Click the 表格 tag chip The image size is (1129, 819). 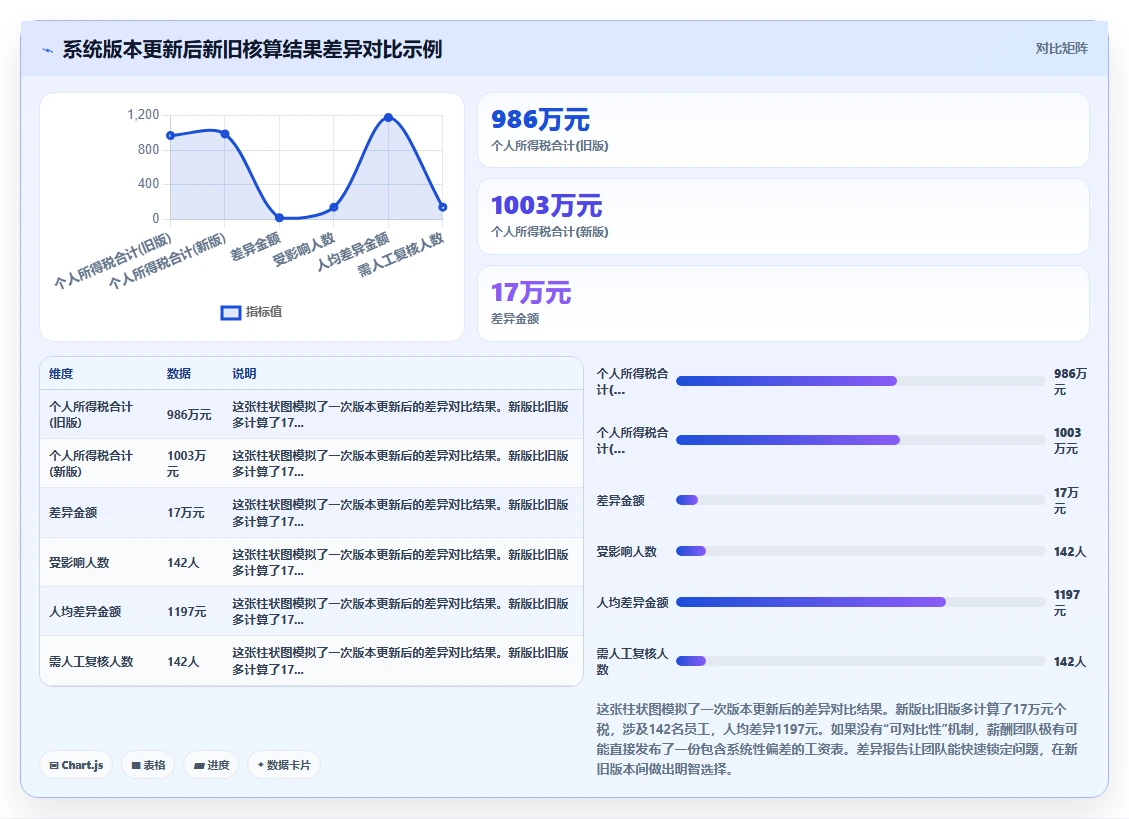pos(148,765)
